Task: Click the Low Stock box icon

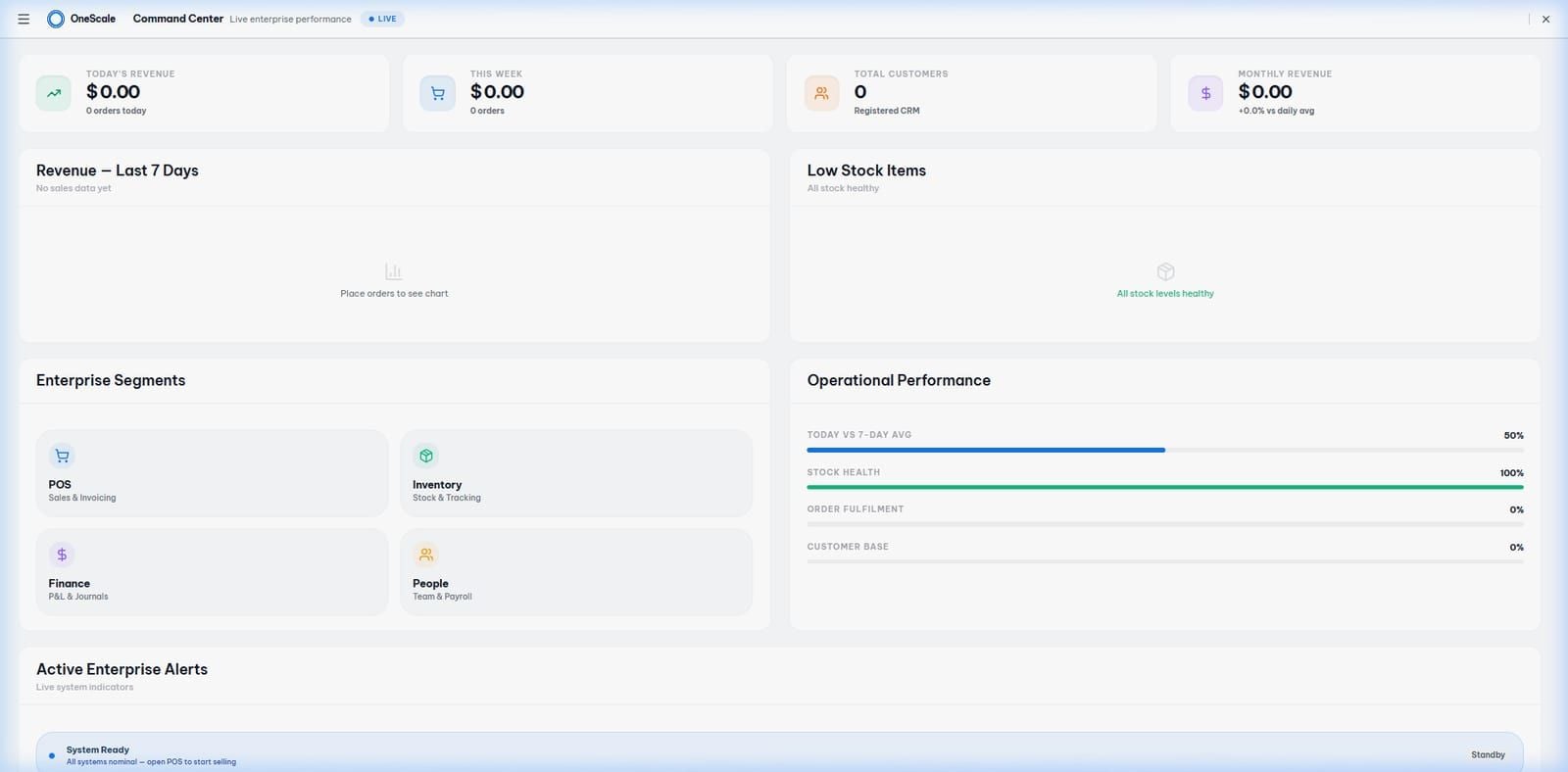Action: pos(1165,271)
